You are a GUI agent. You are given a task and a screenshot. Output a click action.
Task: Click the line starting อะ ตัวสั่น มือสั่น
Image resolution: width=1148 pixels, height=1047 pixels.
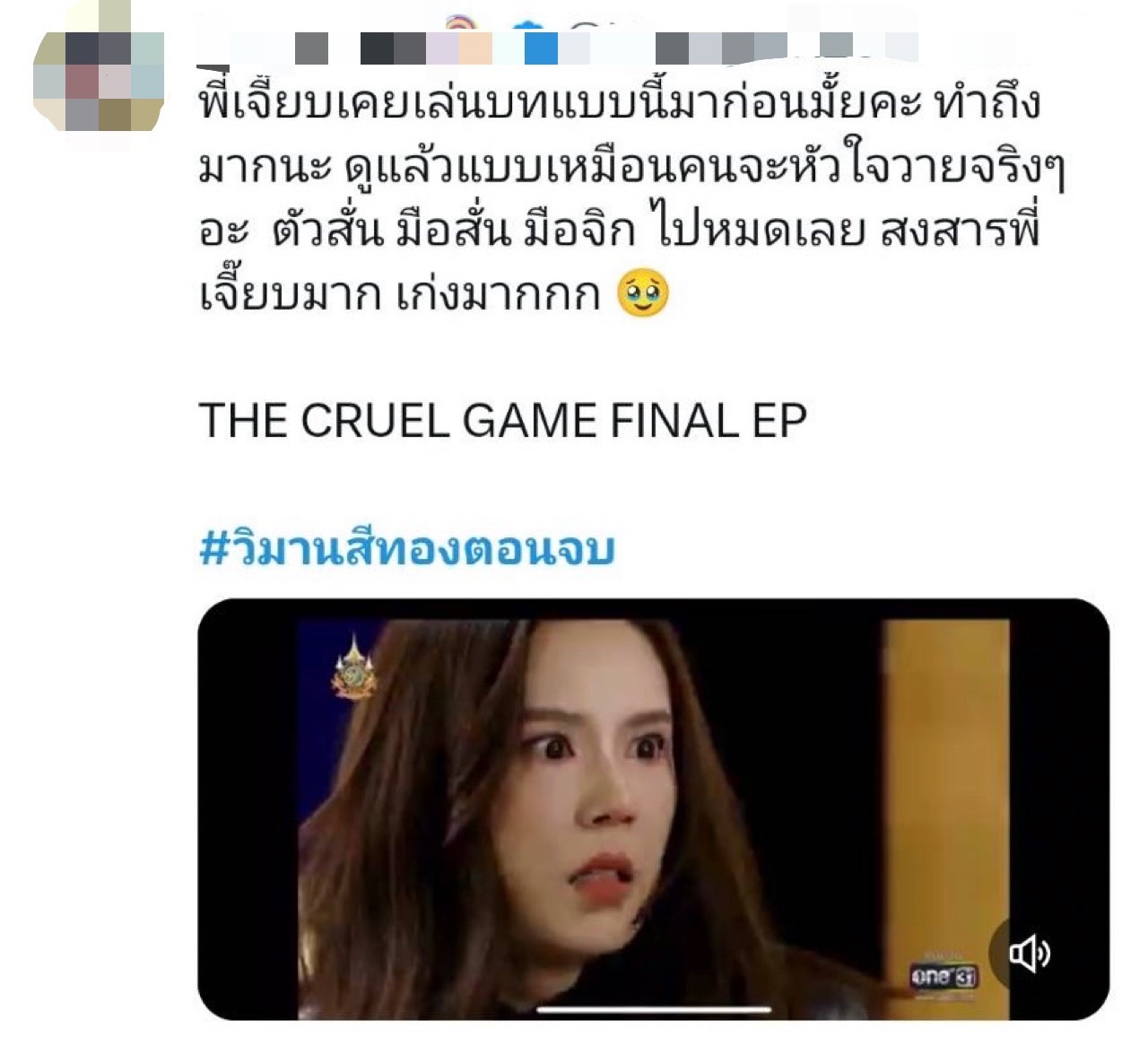coord(619,231)
